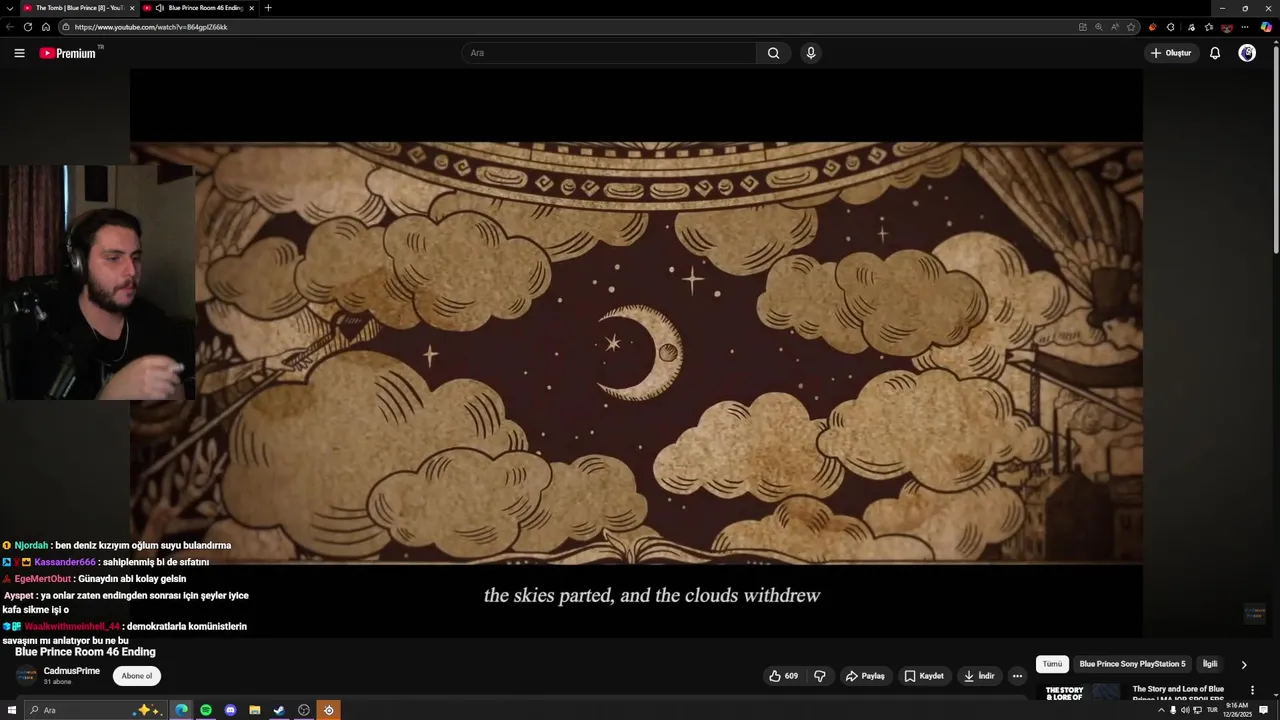This screenshot has height=720, width=1280.
Task: Show hidden system tray icons chevron
Action: (1161, 710)
